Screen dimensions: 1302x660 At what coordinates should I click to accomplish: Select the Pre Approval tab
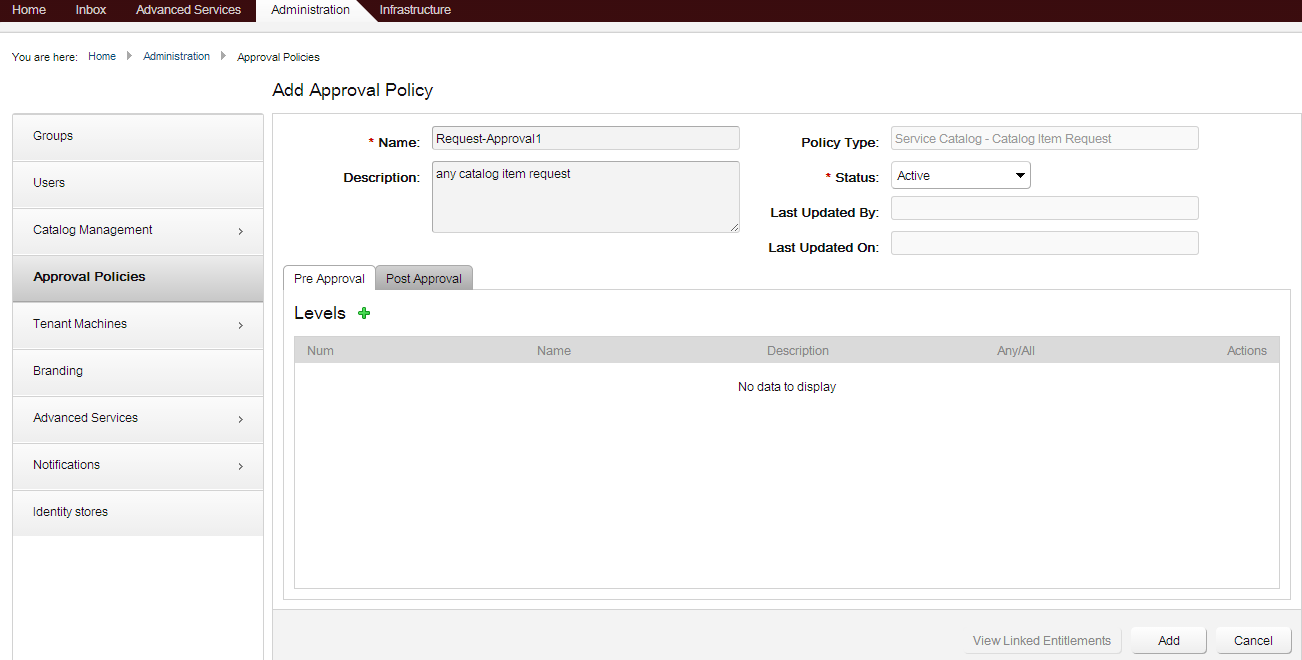(x=329, y=279)
